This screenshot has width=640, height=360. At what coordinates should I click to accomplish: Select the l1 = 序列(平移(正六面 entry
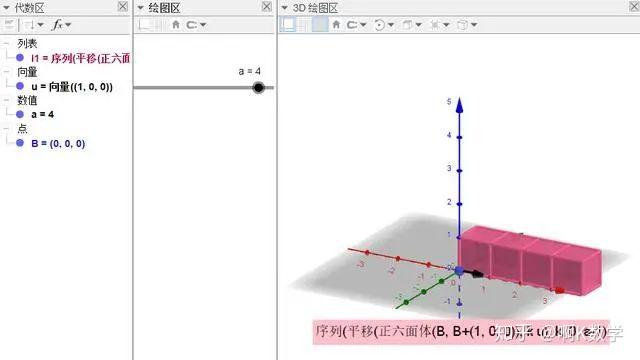point(80,58)
